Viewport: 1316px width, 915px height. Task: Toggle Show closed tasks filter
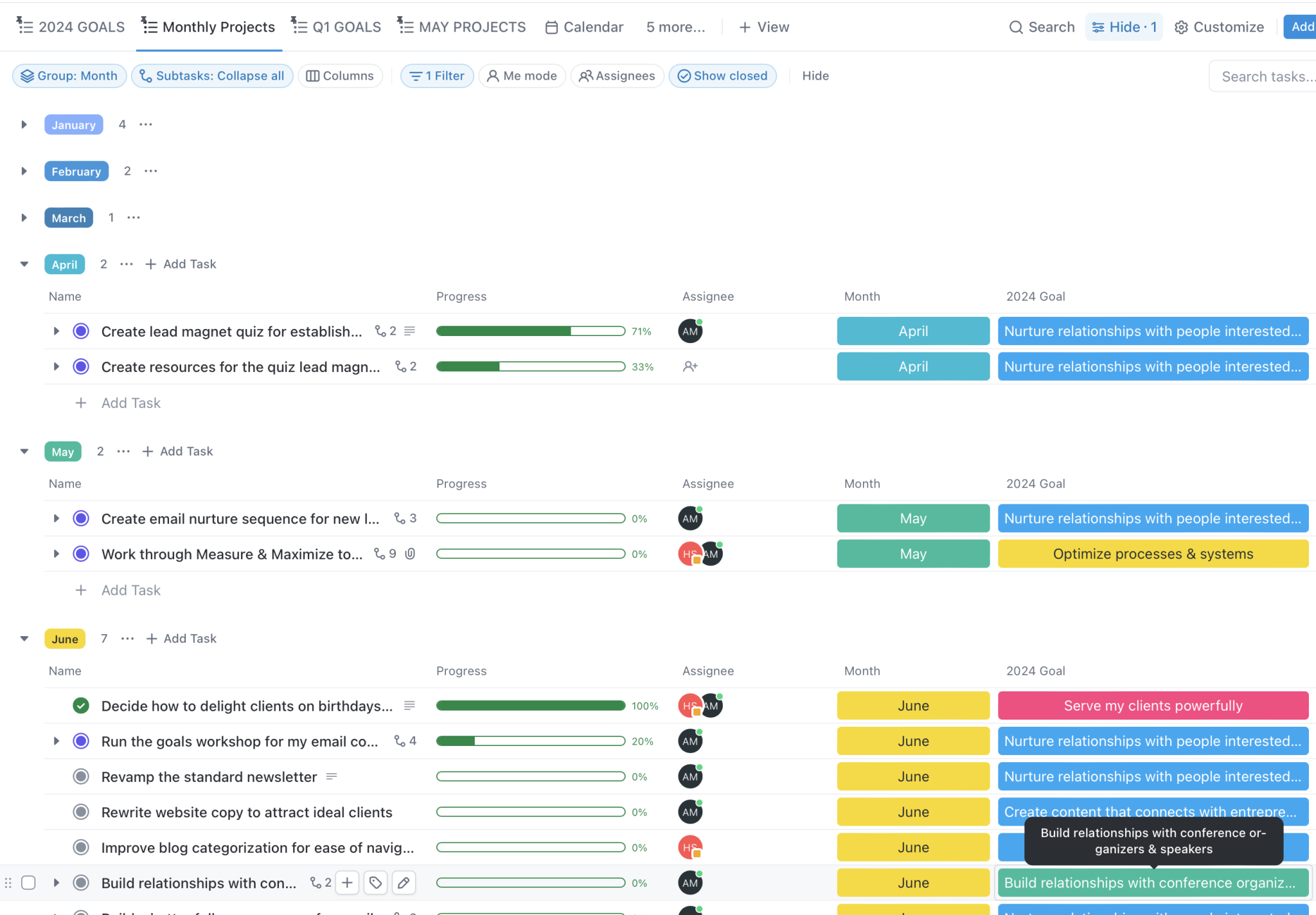[722, 76]
